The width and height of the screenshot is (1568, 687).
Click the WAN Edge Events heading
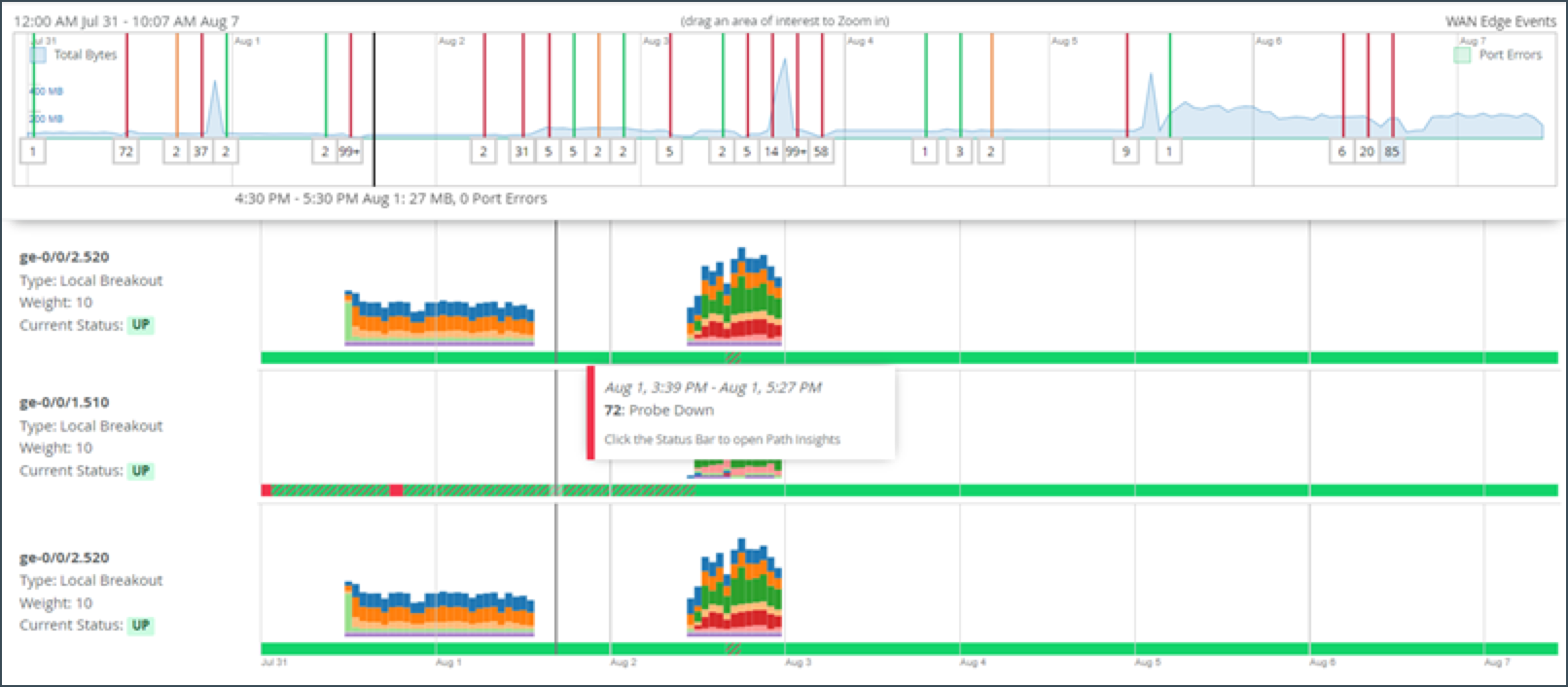[1501, 21]
